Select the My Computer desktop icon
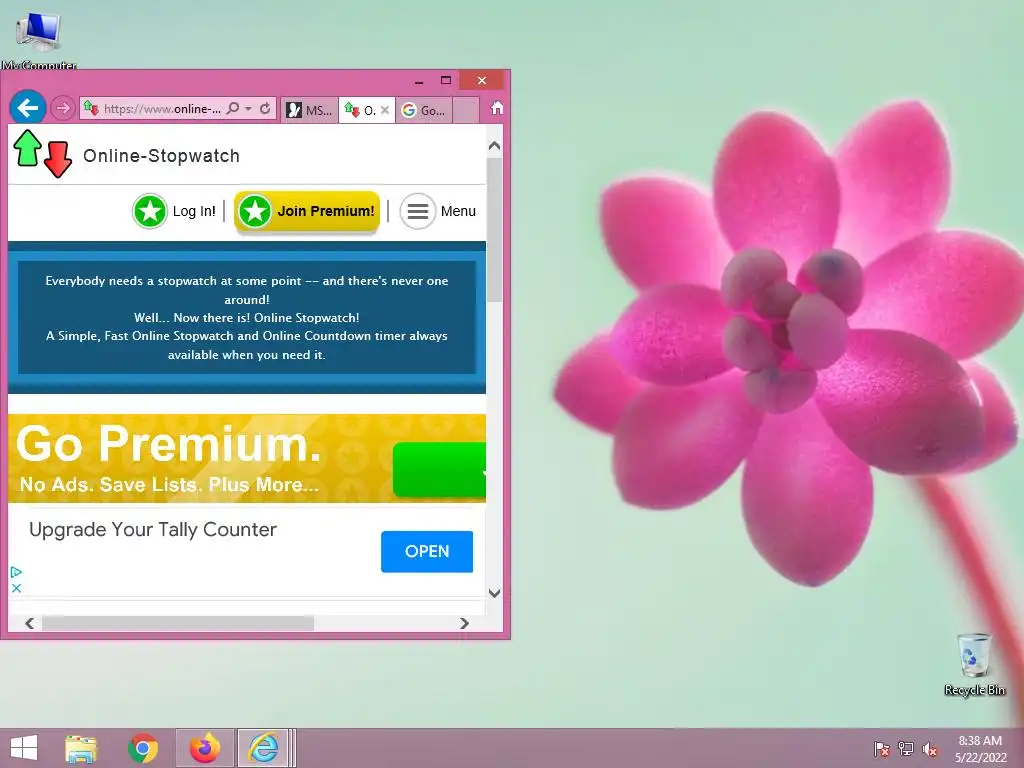1024x768 pixels. pyautogui.click(x=39, y=38)
